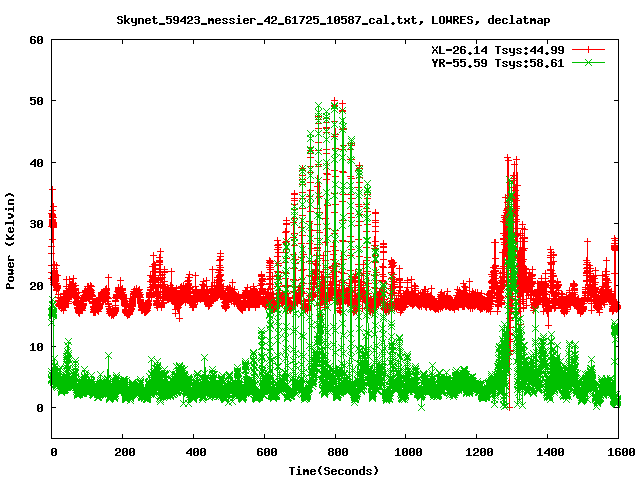Click the x-axis tick label 800

(x=338, y=452)
